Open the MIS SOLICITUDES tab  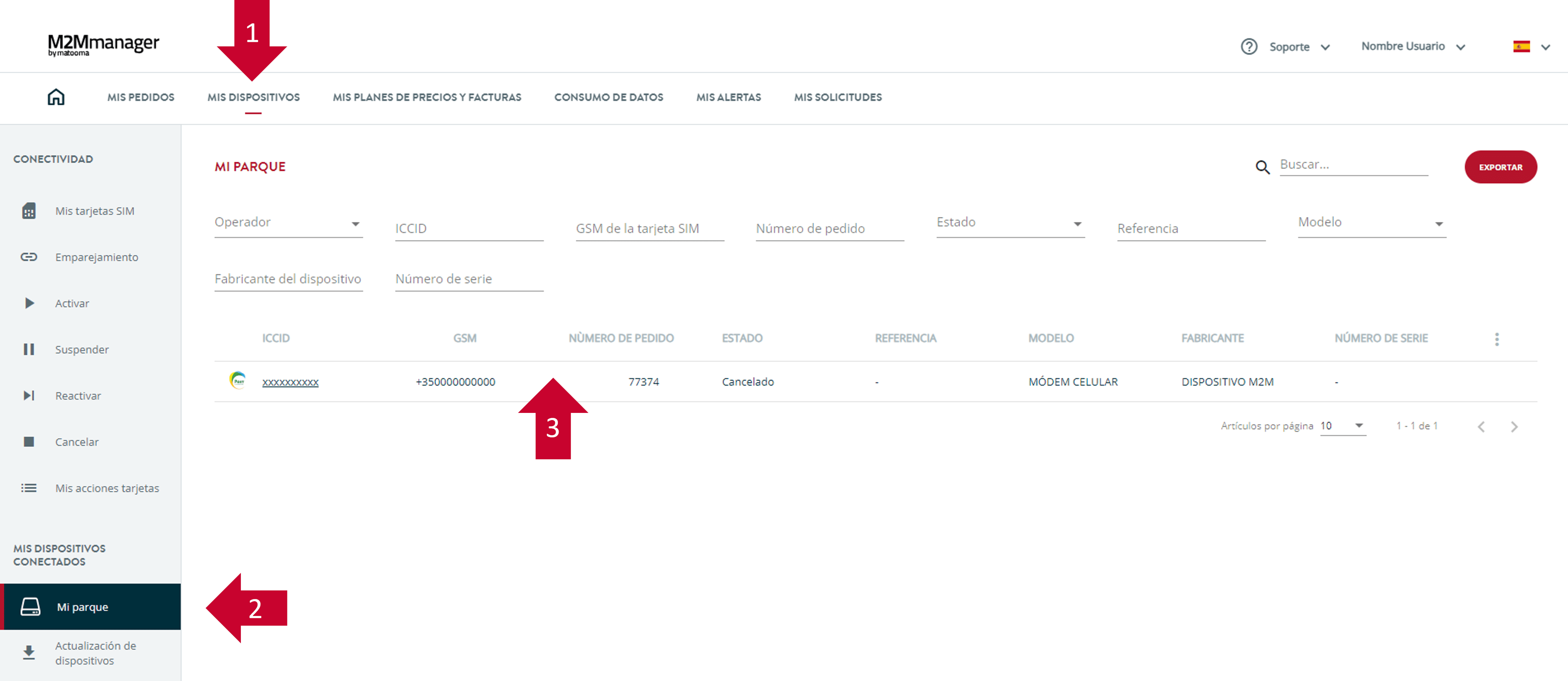click(x=838, y=98)
